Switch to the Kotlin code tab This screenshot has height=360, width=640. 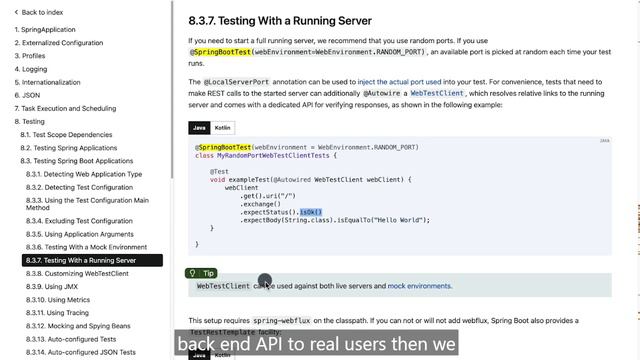(222, 128)
